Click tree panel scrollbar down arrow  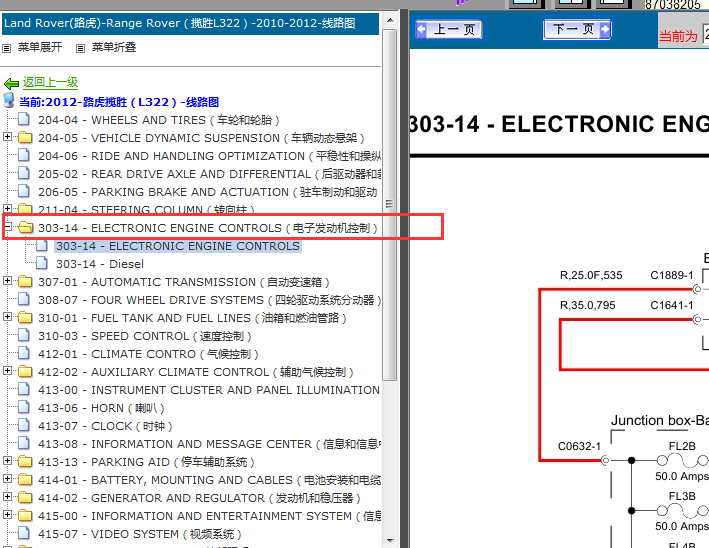[x=390, y=540]
